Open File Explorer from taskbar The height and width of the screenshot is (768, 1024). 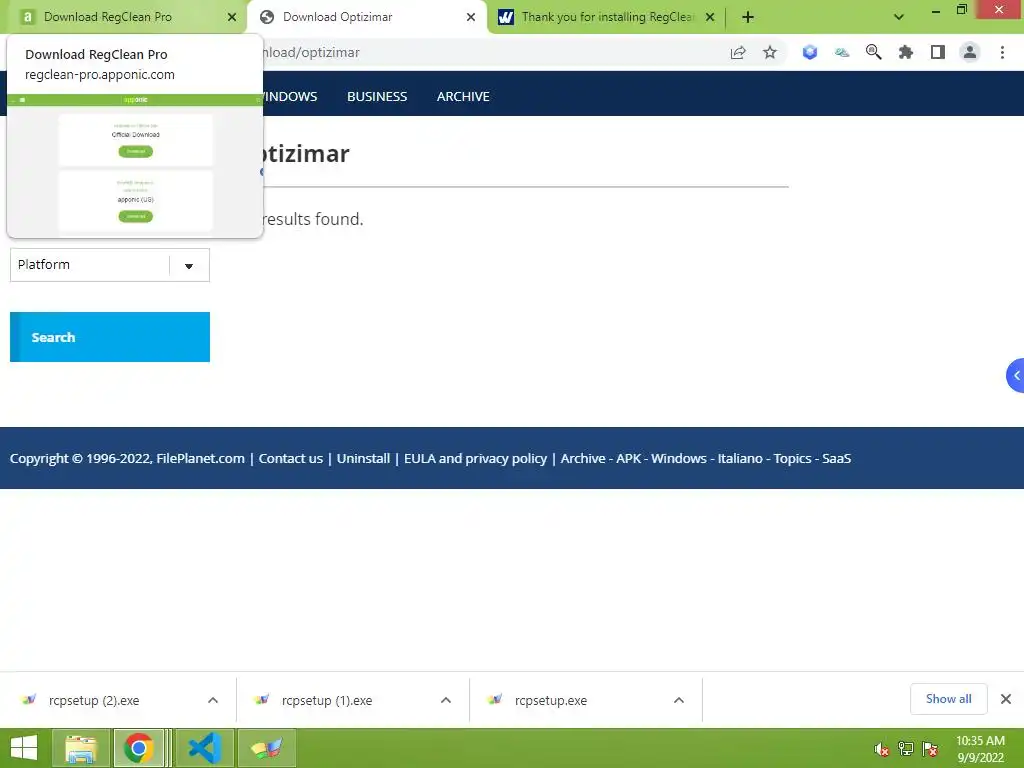pos(80,748)
